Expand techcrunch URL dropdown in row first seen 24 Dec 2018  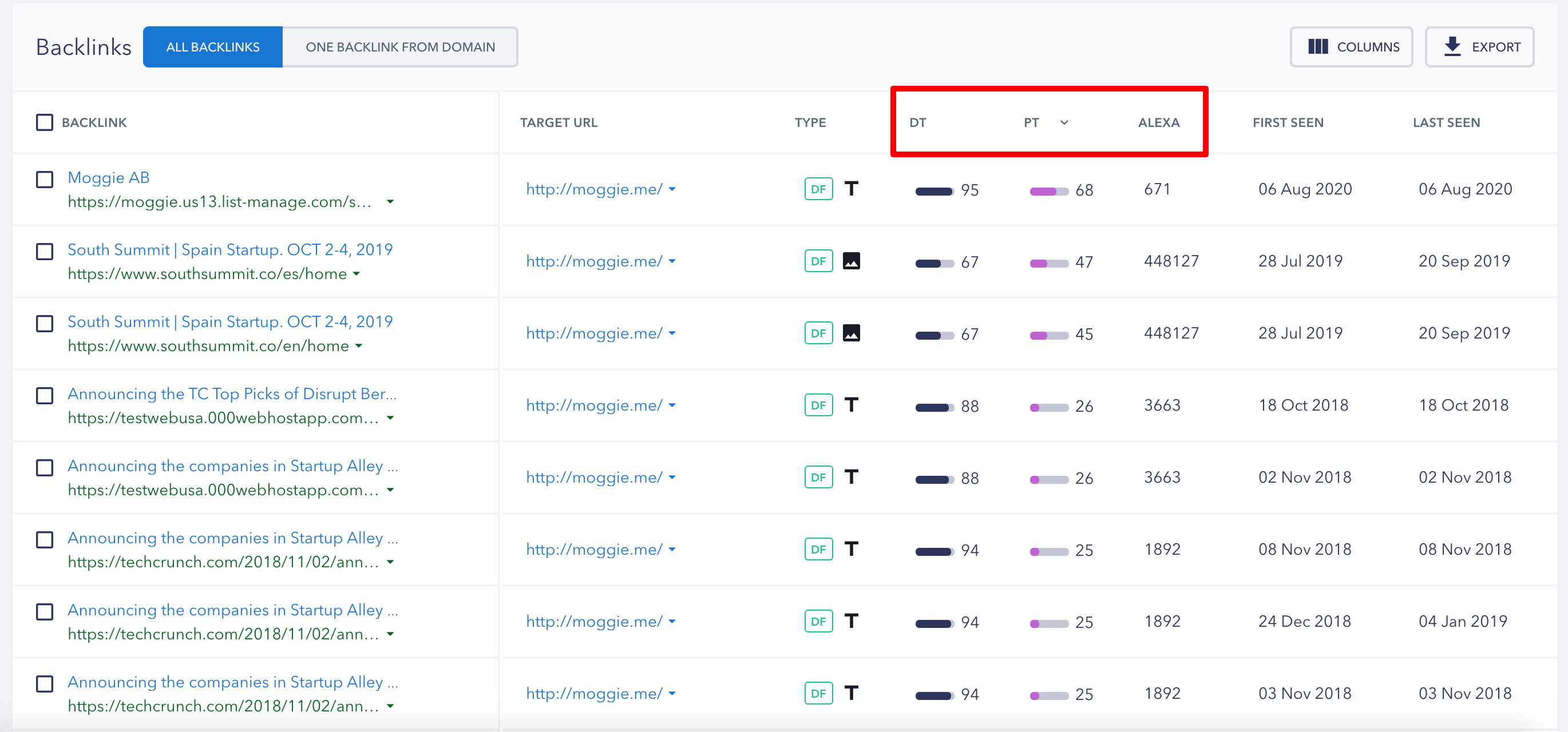click(x=390, y=634)
